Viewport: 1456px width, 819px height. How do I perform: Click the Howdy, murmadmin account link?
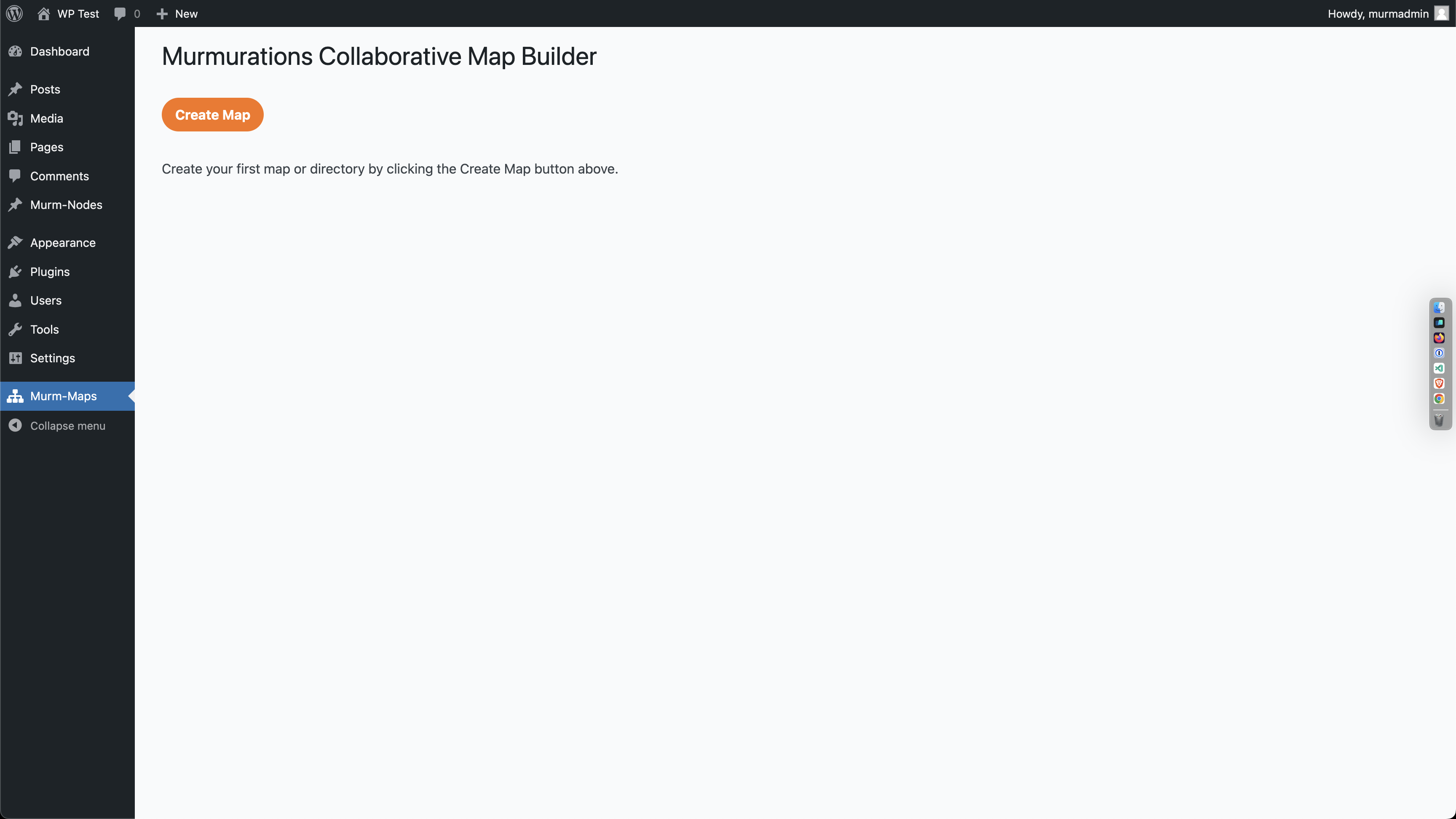[1378, 13]
